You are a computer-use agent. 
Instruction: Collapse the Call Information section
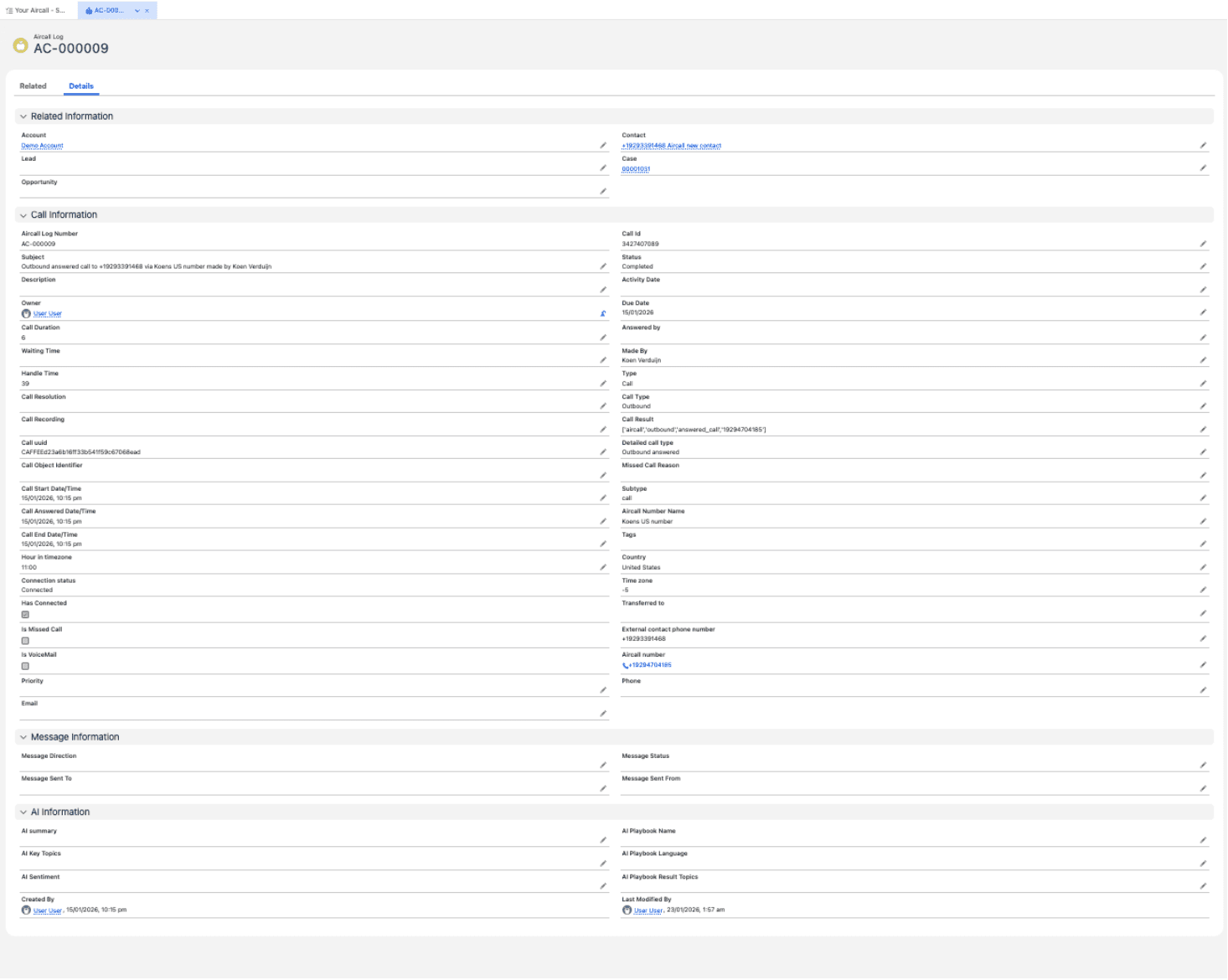[23, 214]
